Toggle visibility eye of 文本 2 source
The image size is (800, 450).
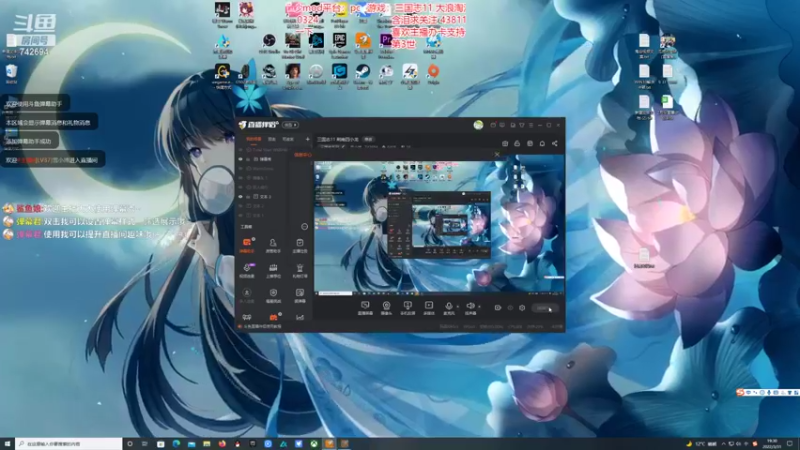point(241,206)
